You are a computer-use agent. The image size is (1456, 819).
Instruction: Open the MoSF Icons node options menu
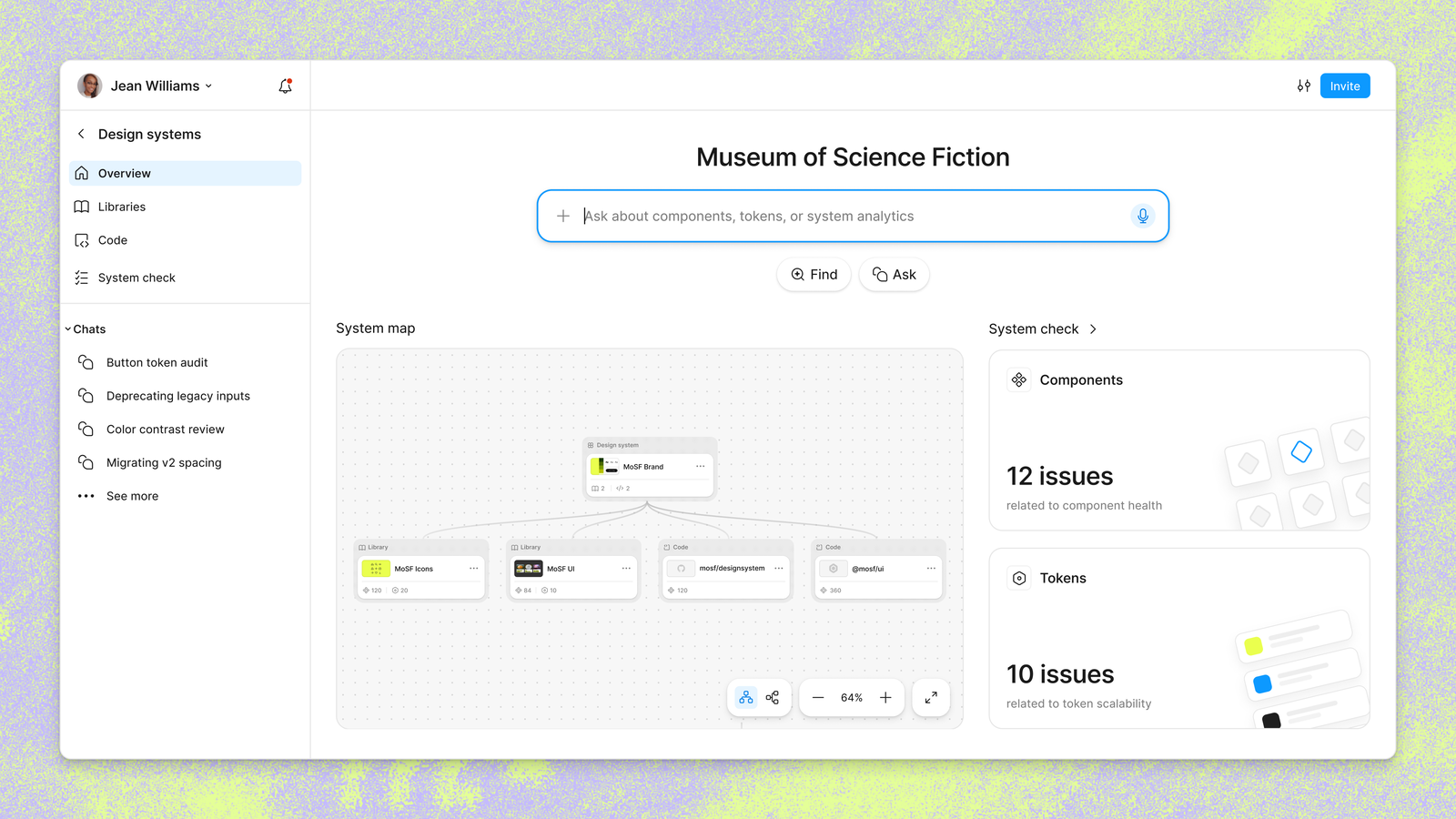point(474,569)
